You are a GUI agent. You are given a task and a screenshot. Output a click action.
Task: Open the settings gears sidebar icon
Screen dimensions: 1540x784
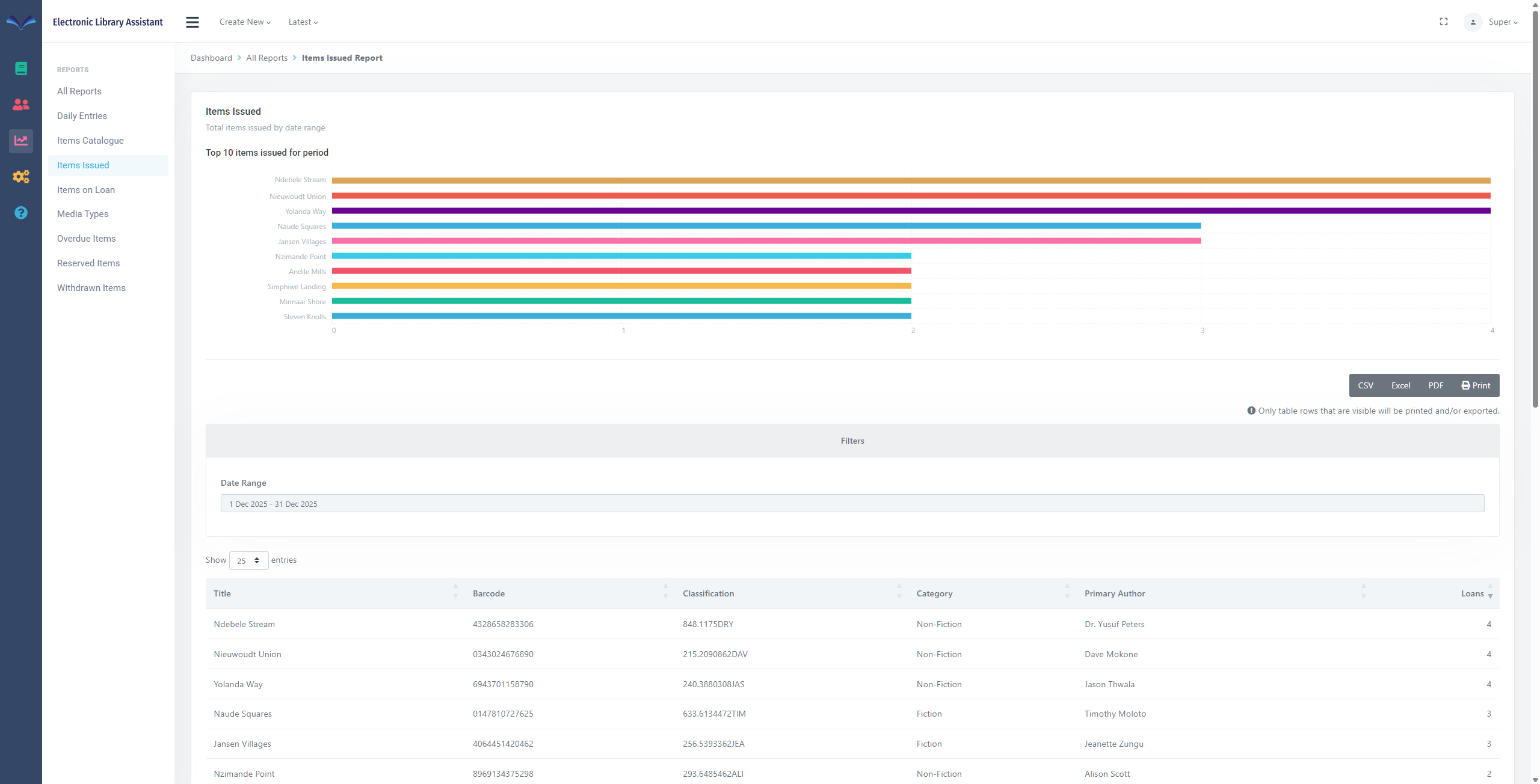[21, 177]
